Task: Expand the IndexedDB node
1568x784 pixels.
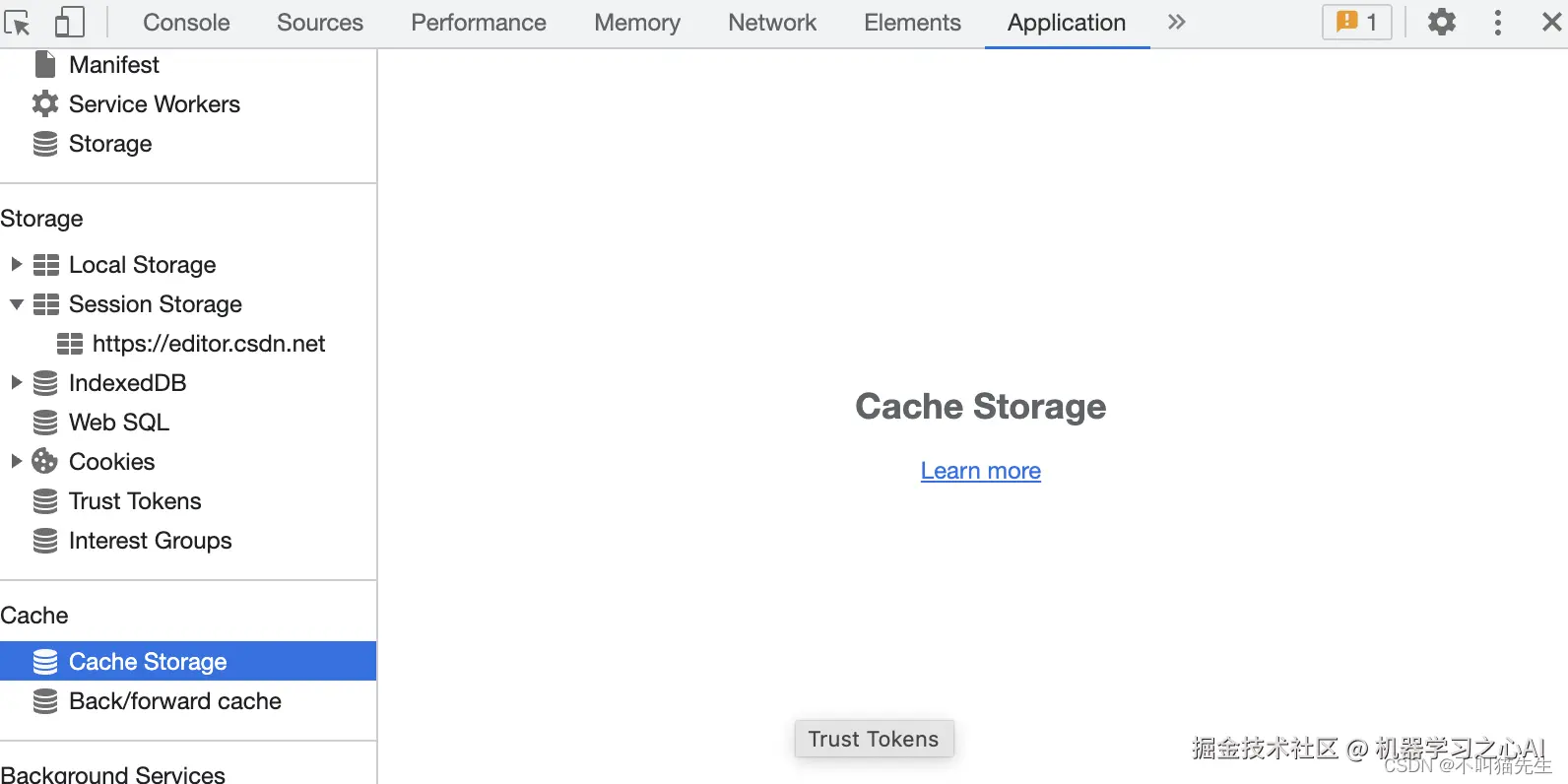Action: pyautogui.click(x=16, y=382)
